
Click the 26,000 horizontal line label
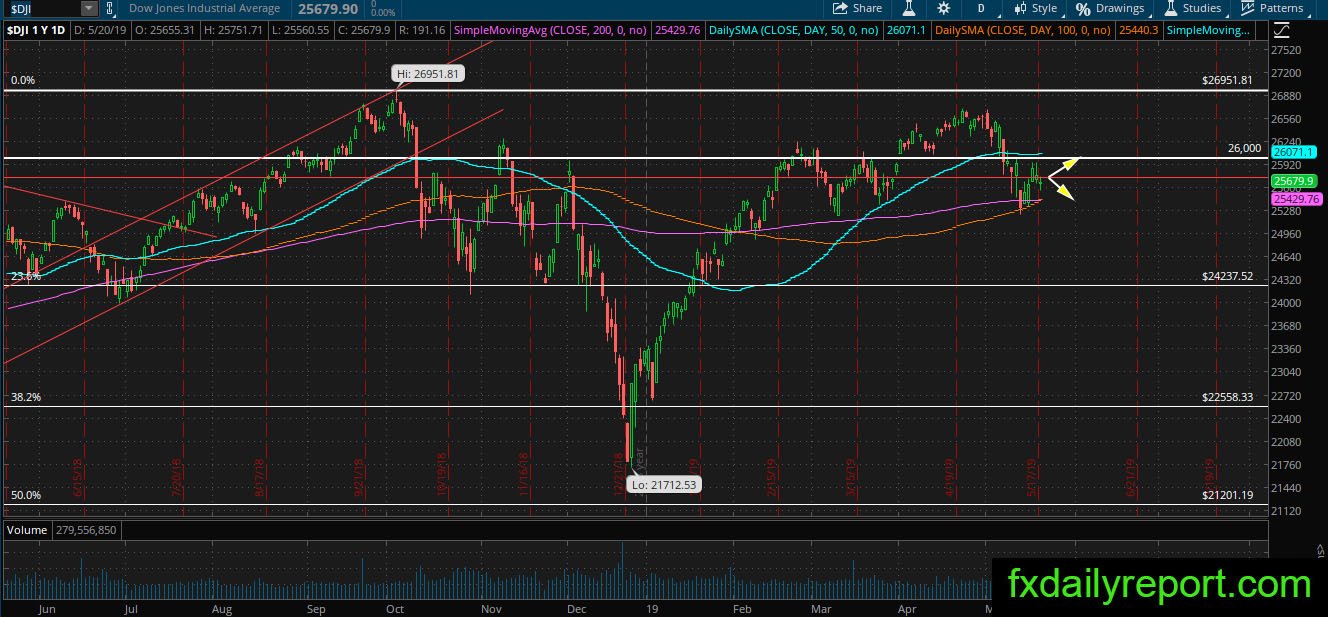(x=1244, y=148)
